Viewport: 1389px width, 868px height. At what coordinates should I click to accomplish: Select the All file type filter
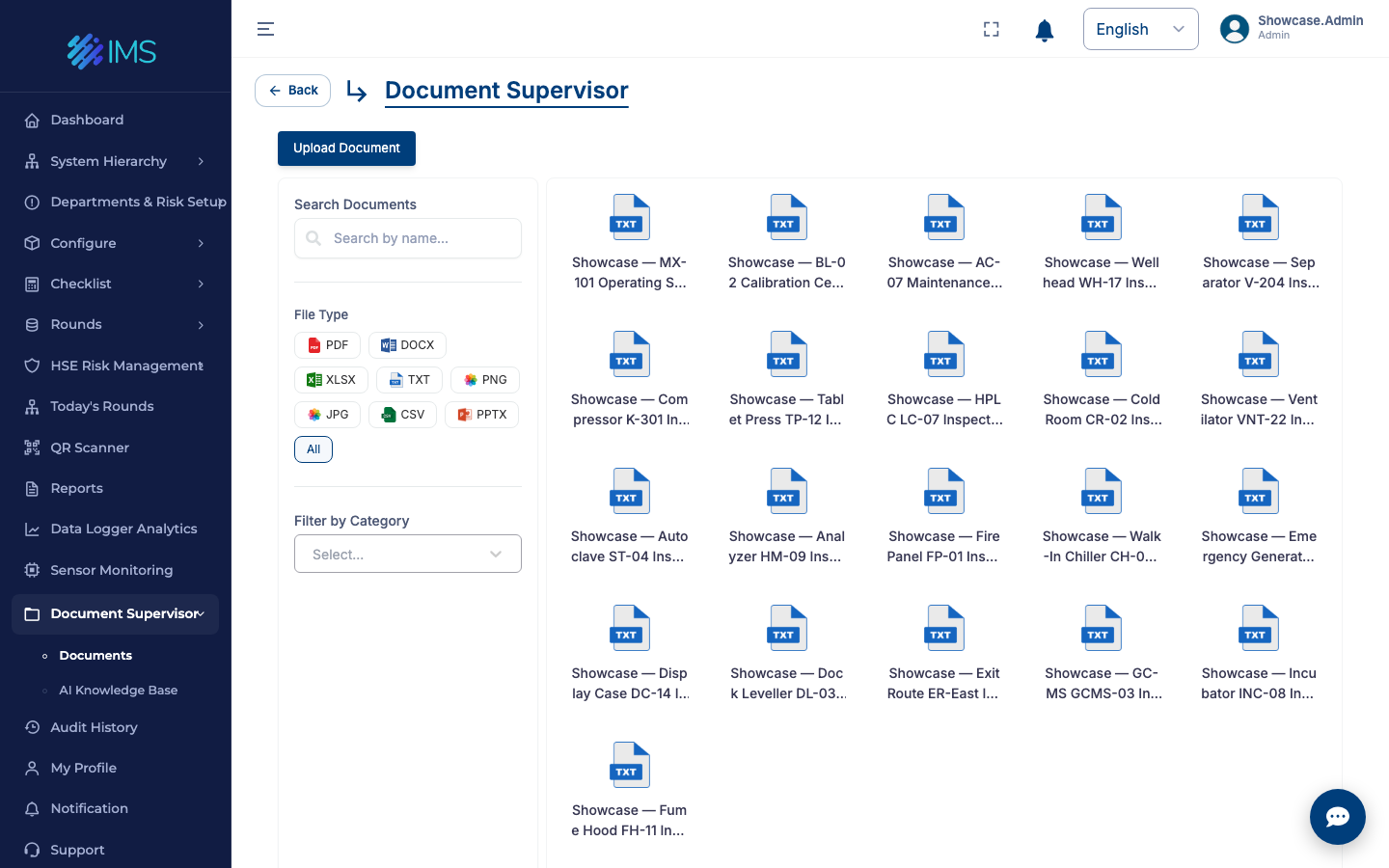coord(313,449)
